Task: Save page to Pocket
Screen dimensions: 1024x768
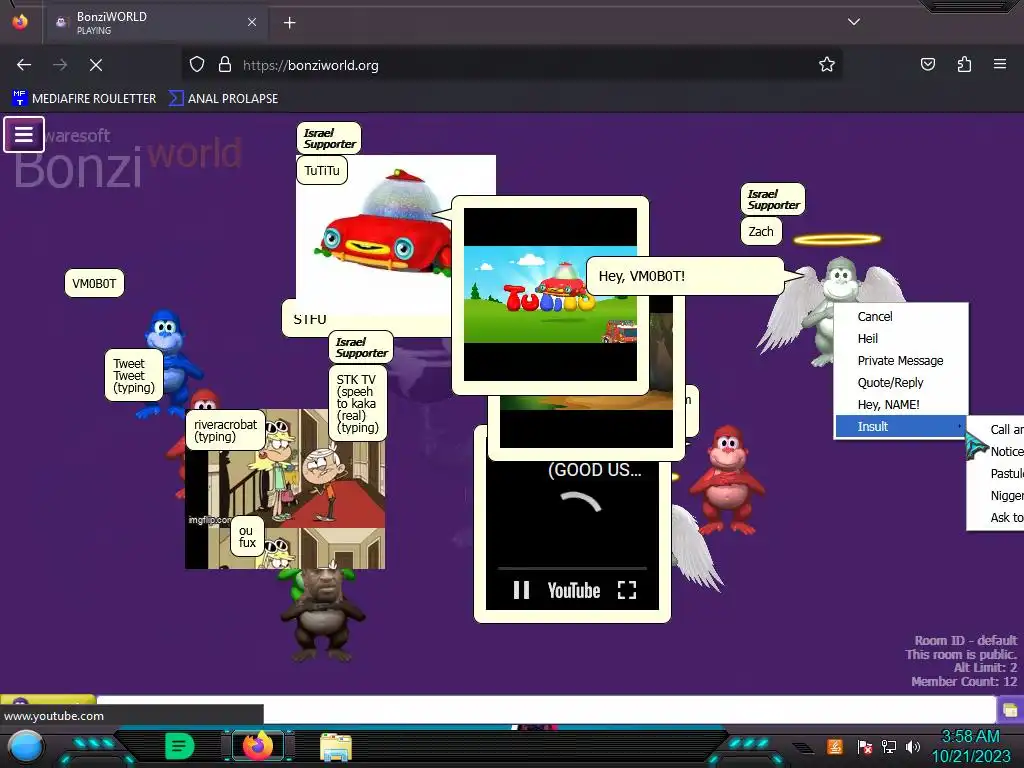Action: tap(927, 64)
